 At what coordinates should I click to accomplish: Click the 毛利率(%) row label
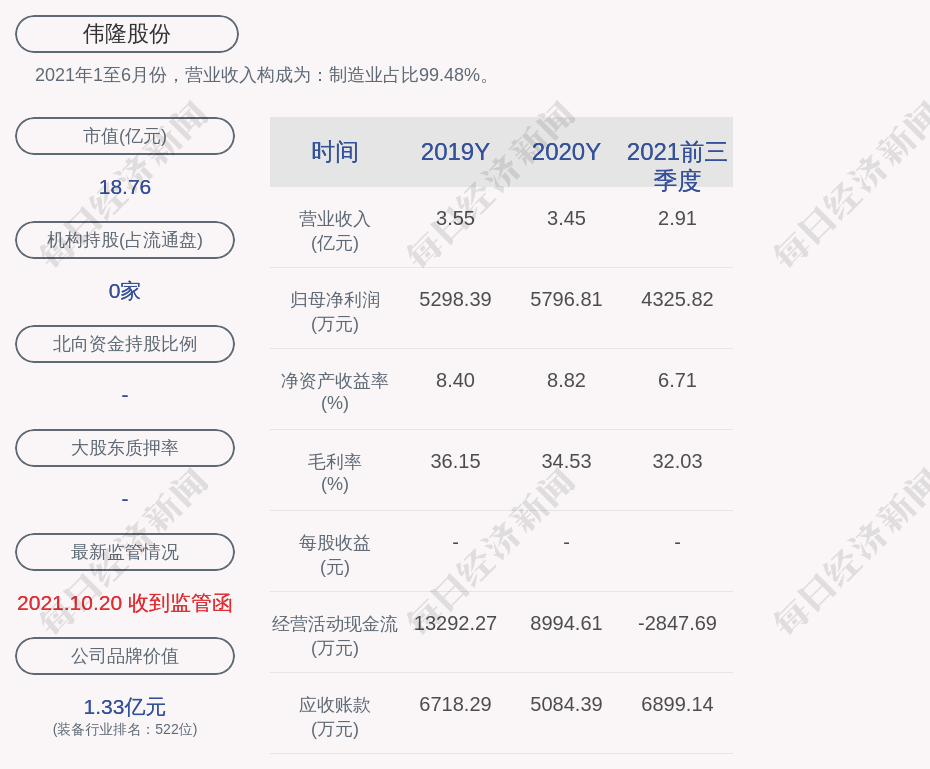[335, 473]
